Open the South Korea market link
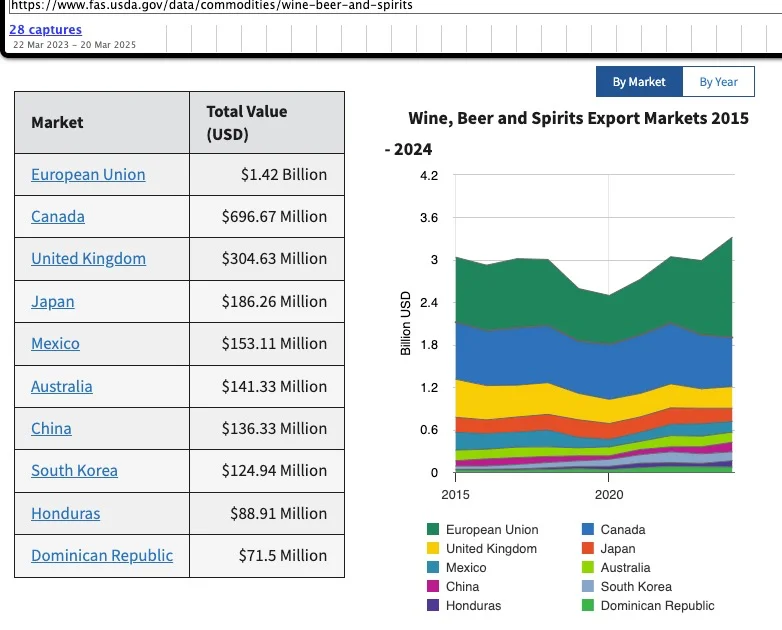 (x=74, y=470)
